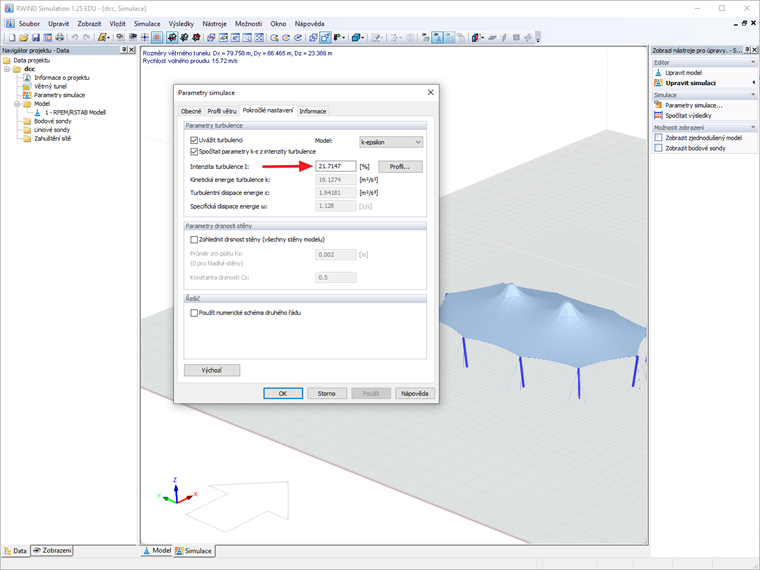Open the Nástroje menu
The width and height of the screenshot is (760, 570).
pos(214,23)
